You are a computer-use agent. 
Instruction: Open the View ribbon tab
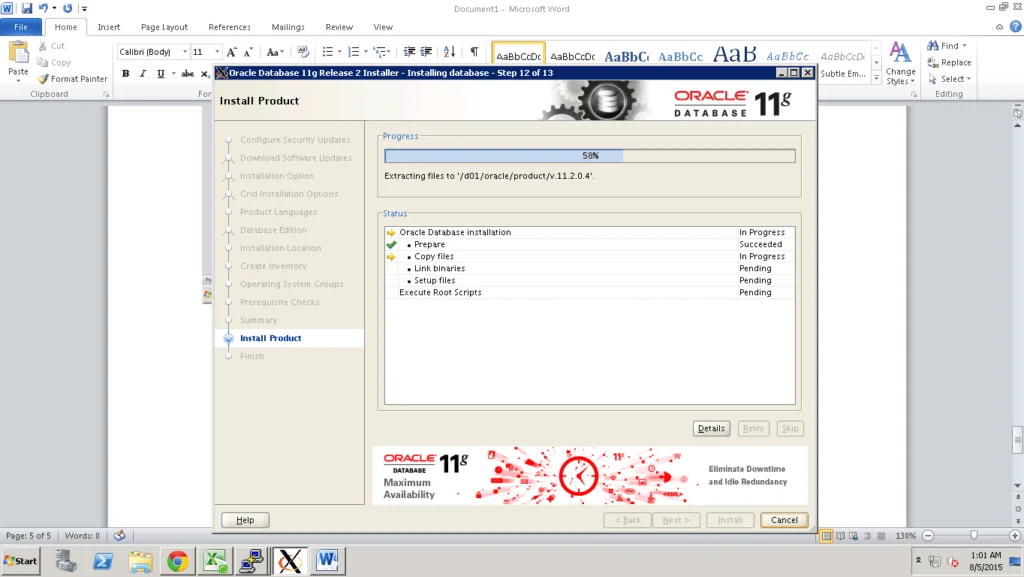(383, 27)
